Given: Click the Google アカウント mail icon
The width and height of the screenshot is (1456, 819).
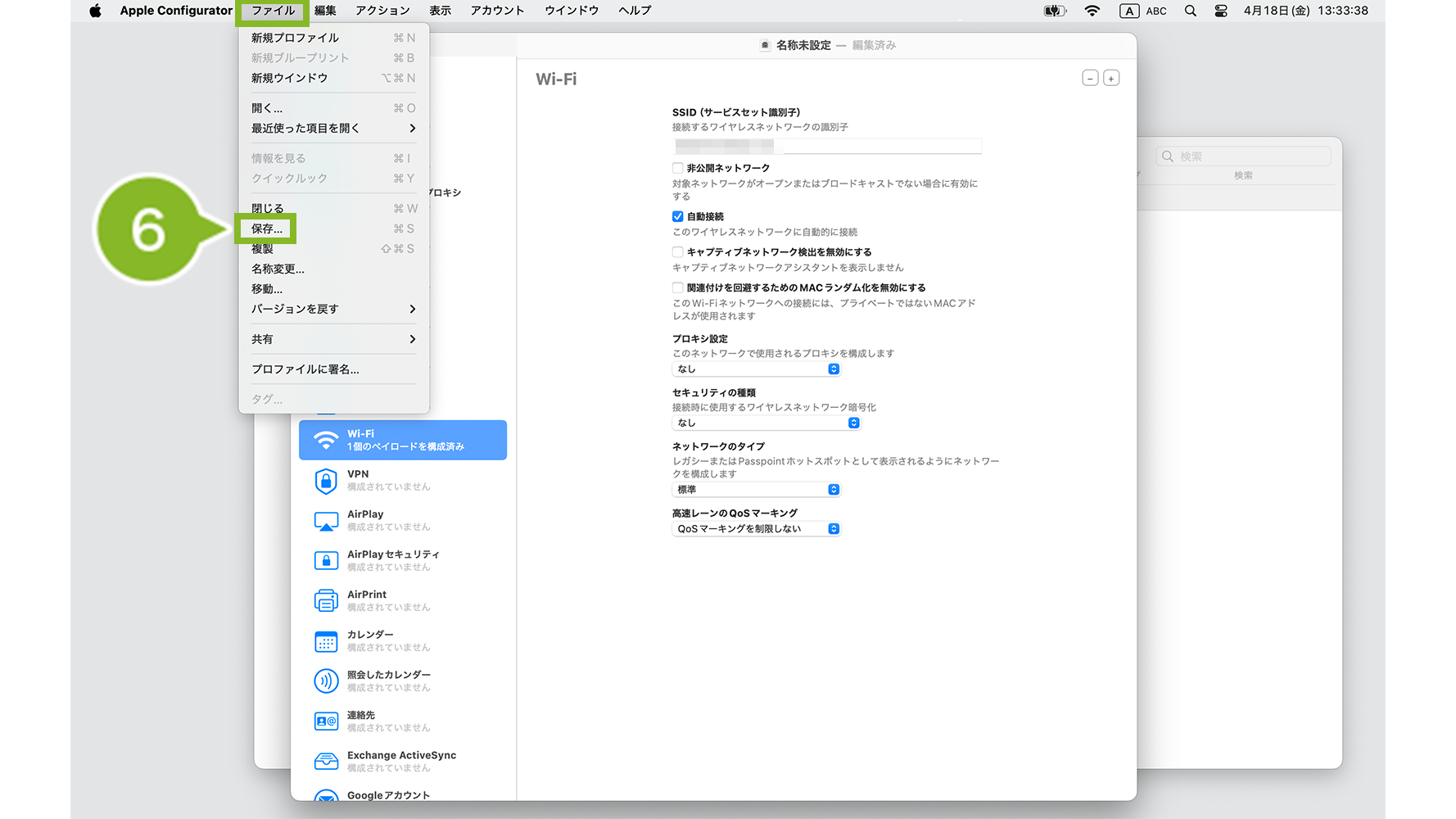Looking at the screenshot, I should [x=326, y=795].
